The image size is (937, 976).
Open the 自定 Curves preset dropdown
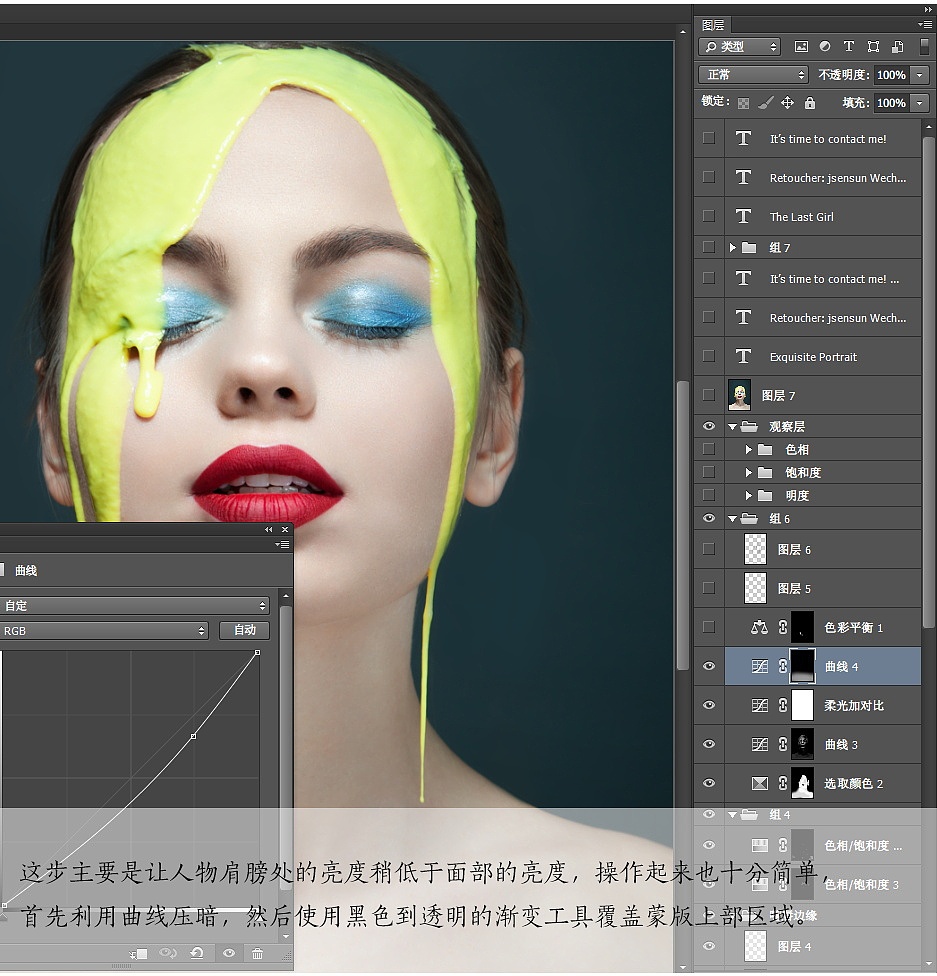[134, 606]
